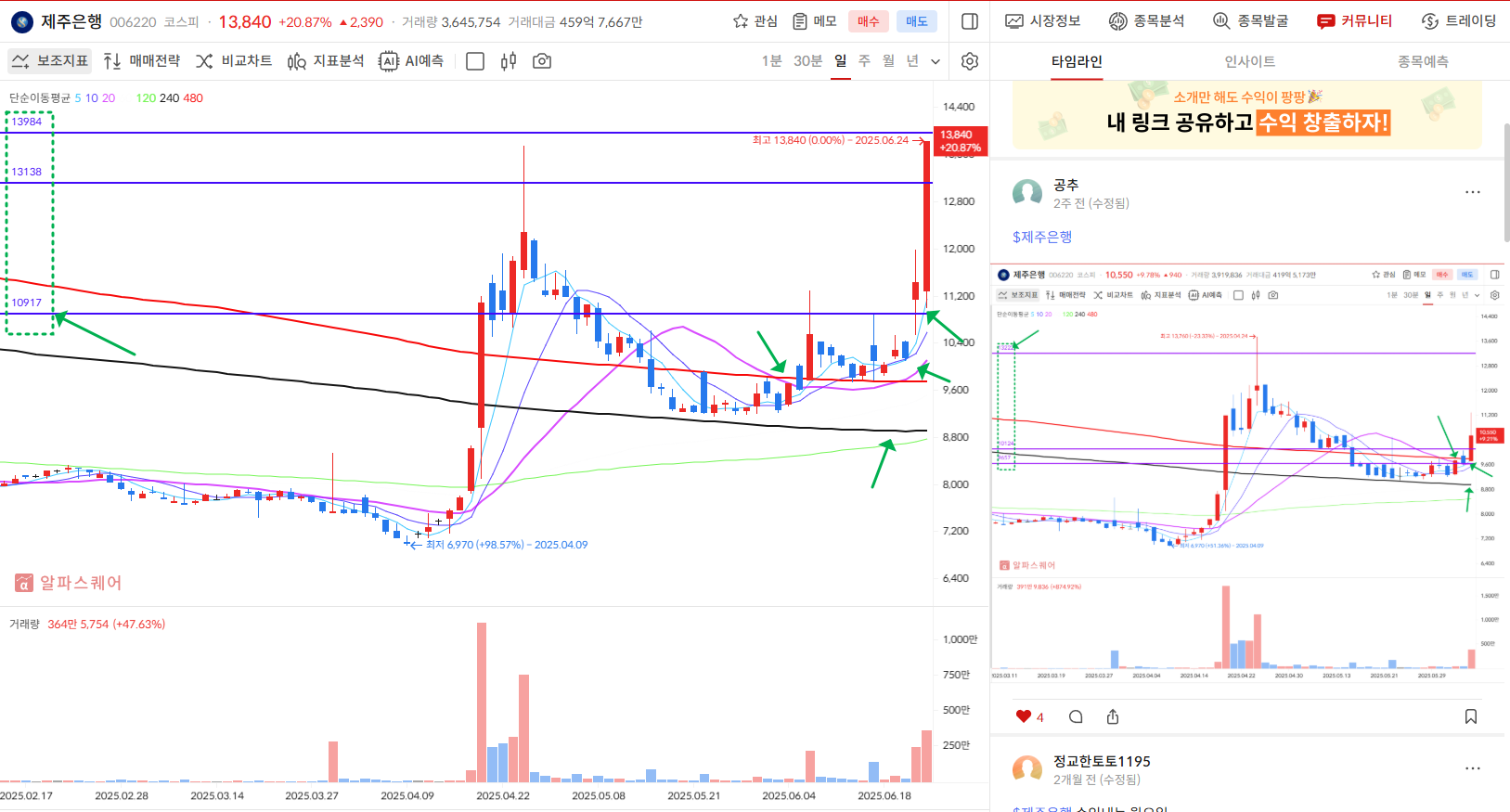Bookmark the 공추 post

point(1471,716)
